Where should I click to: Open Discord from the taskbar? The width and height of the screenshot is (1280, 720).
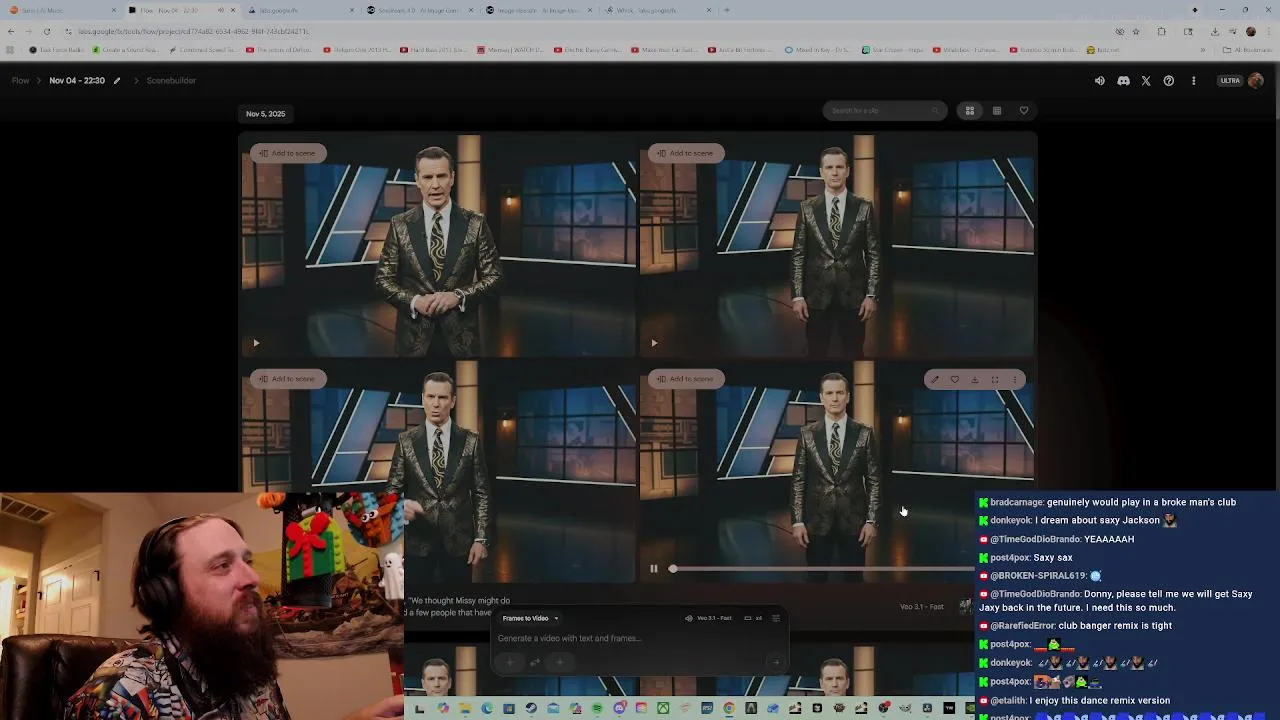[619, 709]
